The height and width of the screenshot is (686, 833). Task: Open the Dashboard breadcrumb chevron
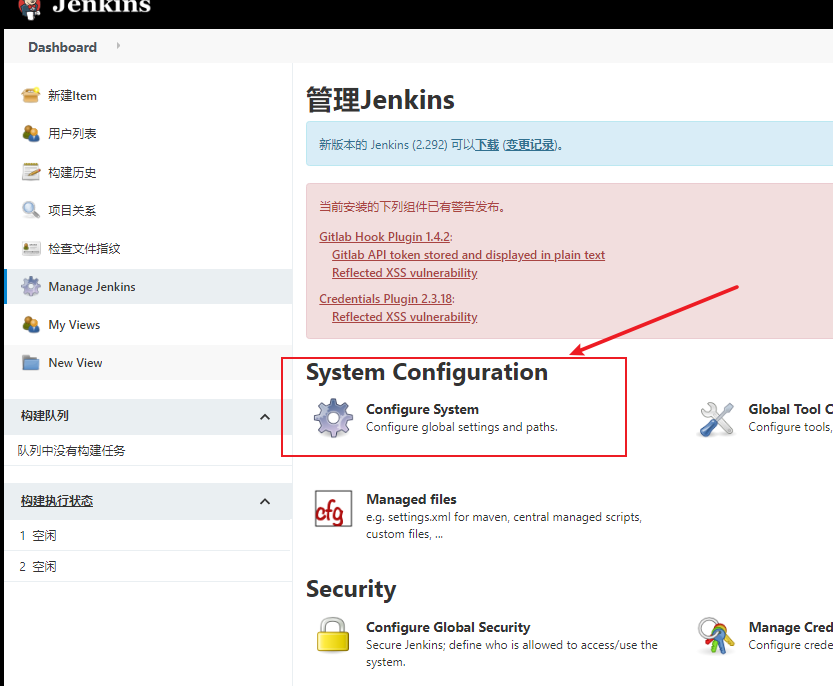point(117,47)
